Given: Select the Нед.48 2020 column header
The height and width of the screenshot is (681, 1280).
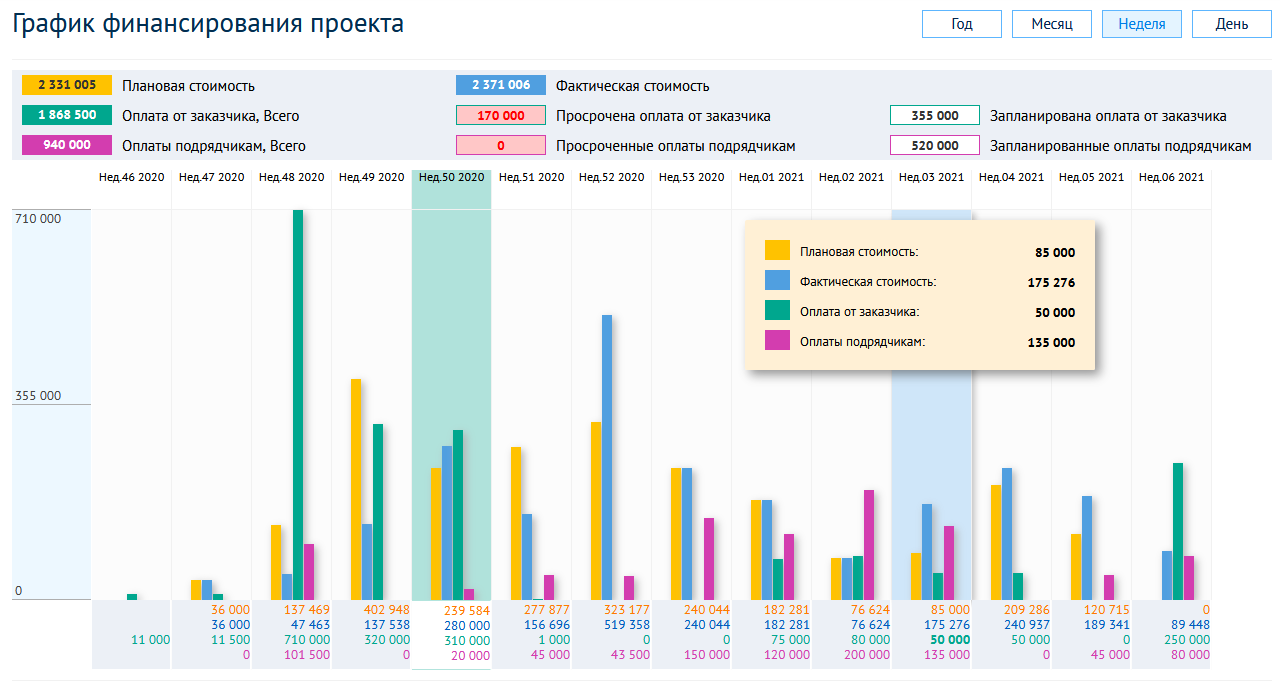Looking at the screenshot, I should (x=292, y=177).
